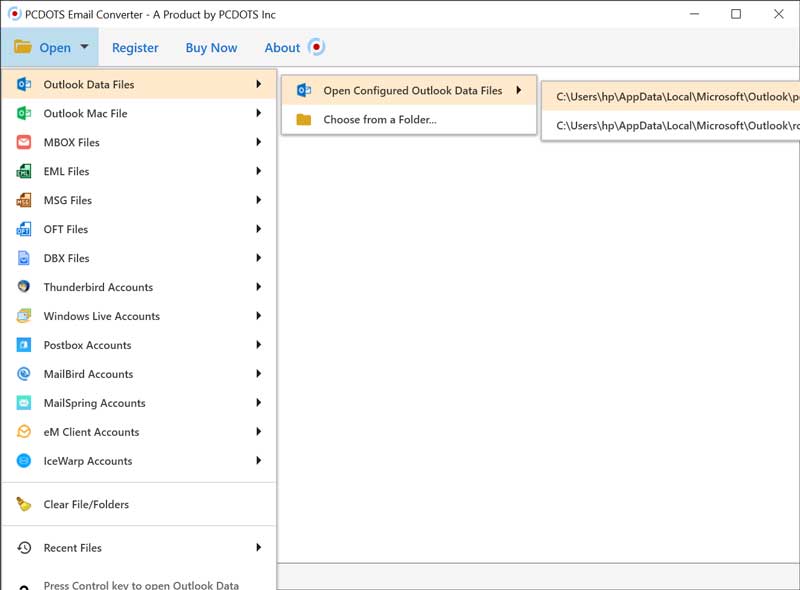Viewport: 800px width, 590px height.
Task: Click the Register button
Action: [x=135, y=47]
